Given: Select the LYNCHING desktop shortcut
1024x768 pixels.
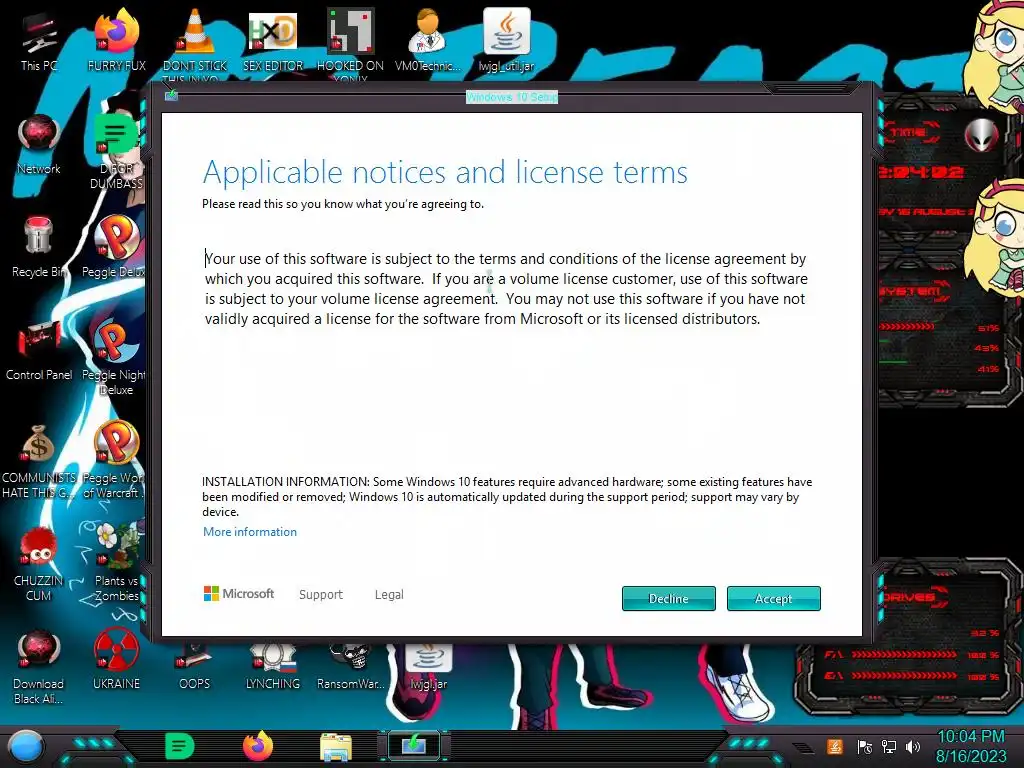Looking at the screenshot, I should tap(273, 667).
